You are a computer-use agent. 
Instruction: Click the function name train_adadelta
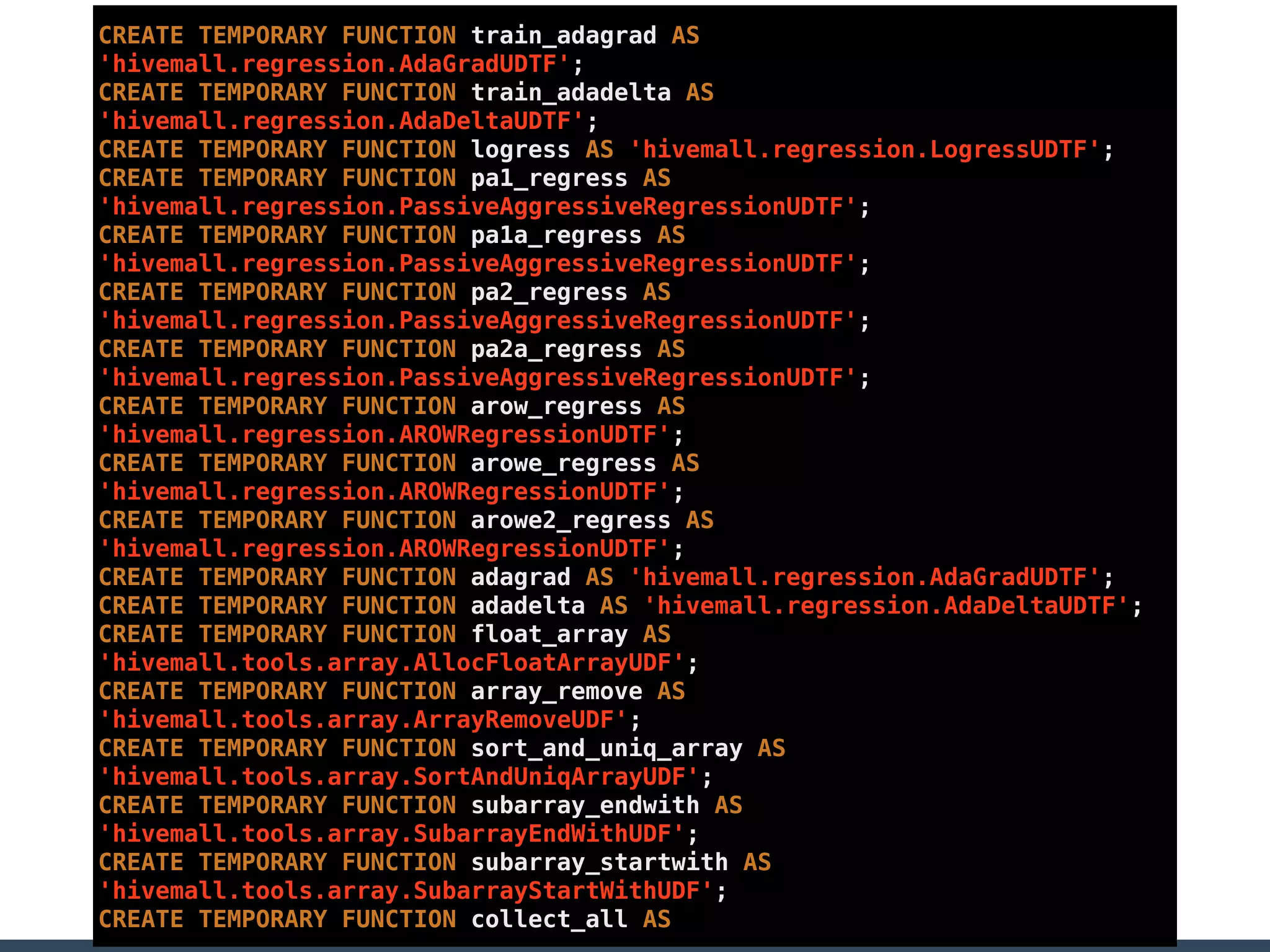(571, 93)
